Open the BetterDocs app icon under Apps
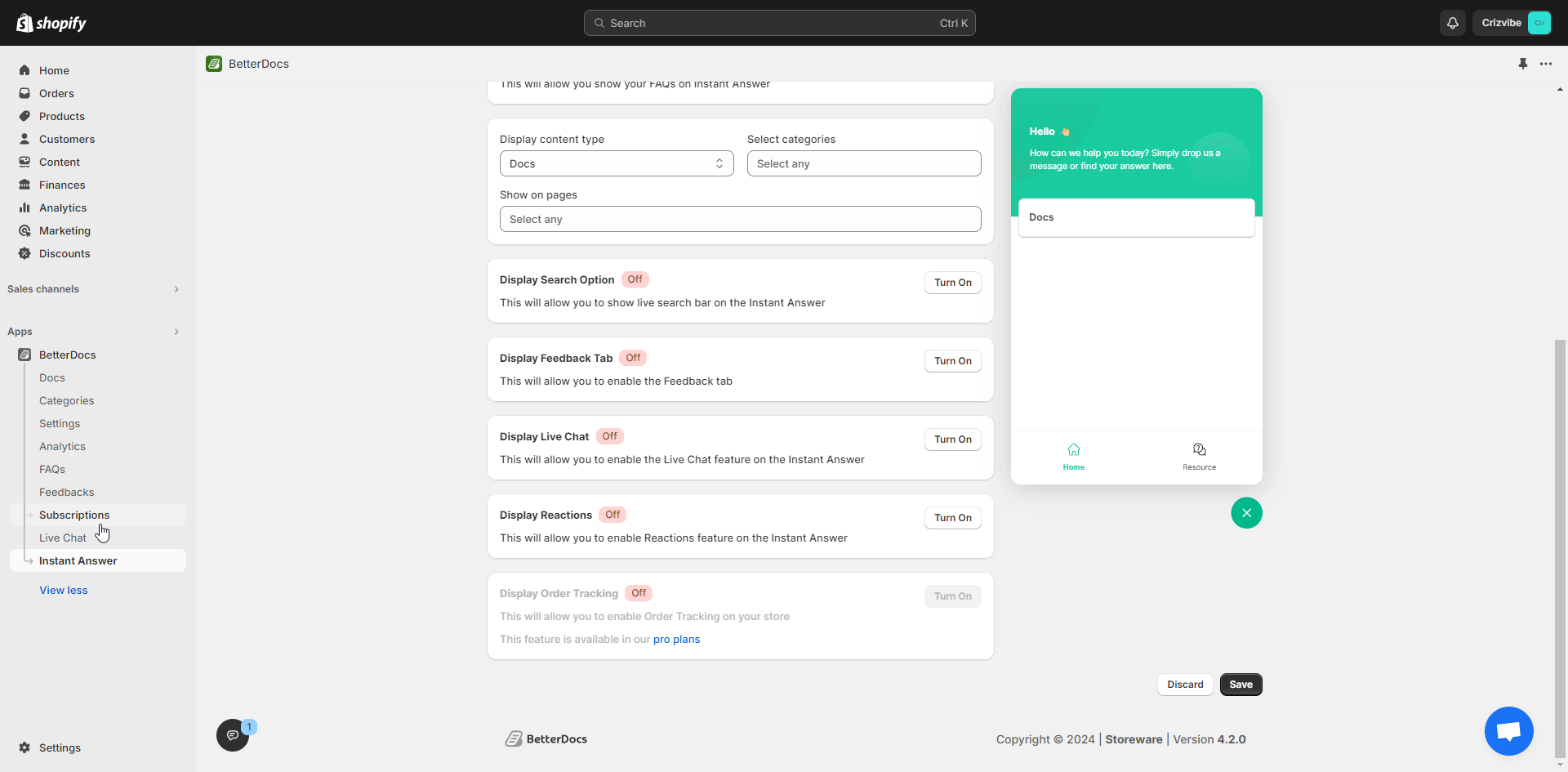Viewport: 1568px width, 772px height. (x=24, y=355)
